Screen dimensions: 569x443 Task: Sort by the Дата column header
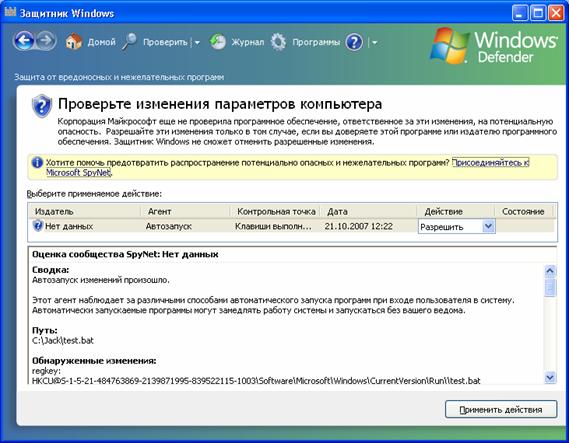tap(368, 211)
